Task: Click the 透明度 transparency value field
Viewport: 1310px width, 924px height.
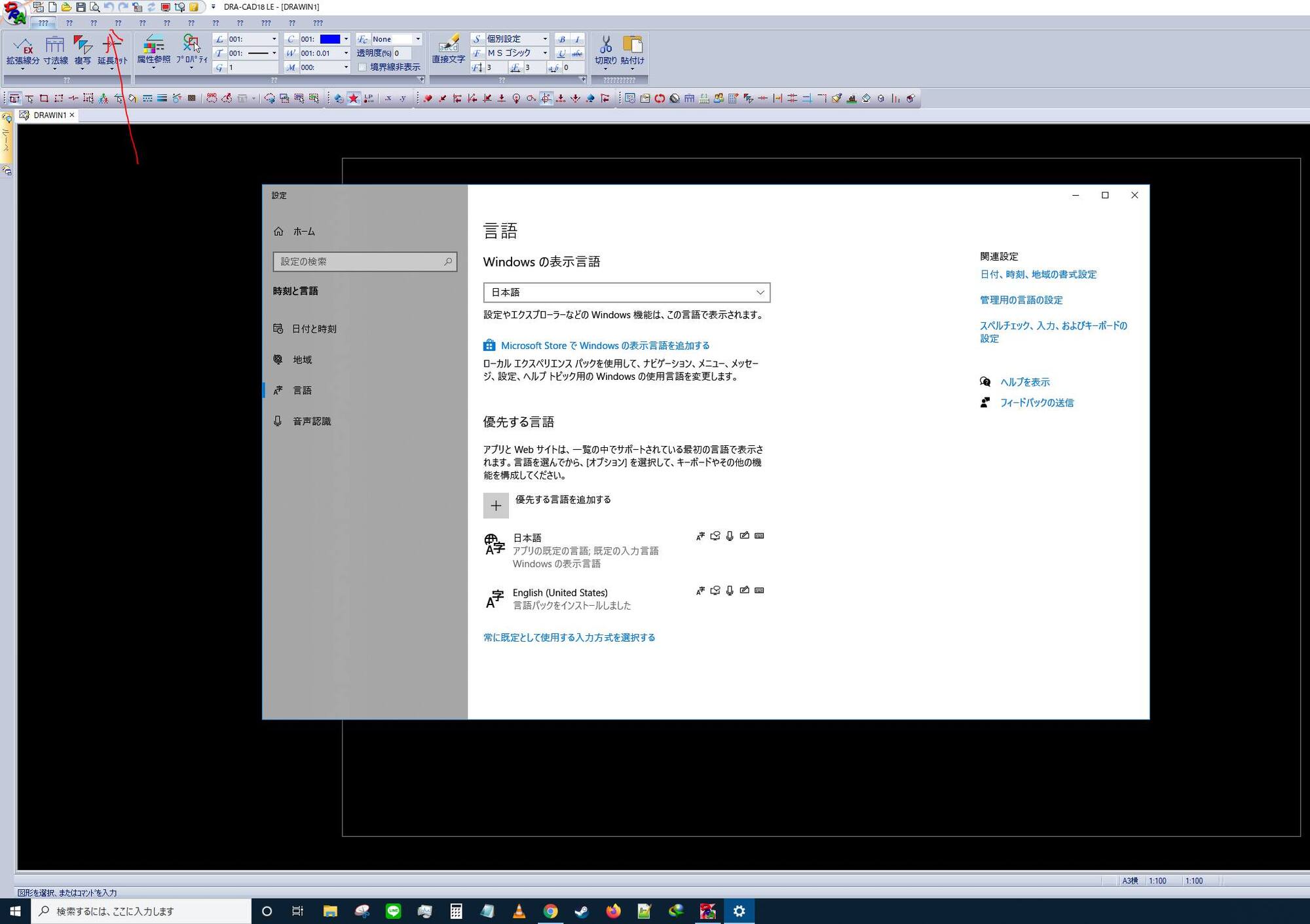Action: [402, 53]
